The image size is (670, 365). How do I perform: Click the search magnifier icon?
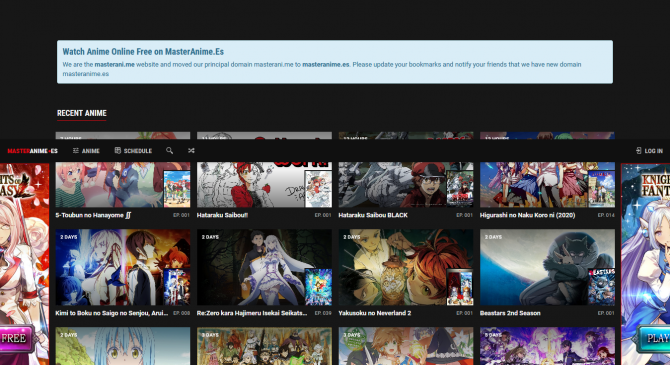[x=170, y=150]
